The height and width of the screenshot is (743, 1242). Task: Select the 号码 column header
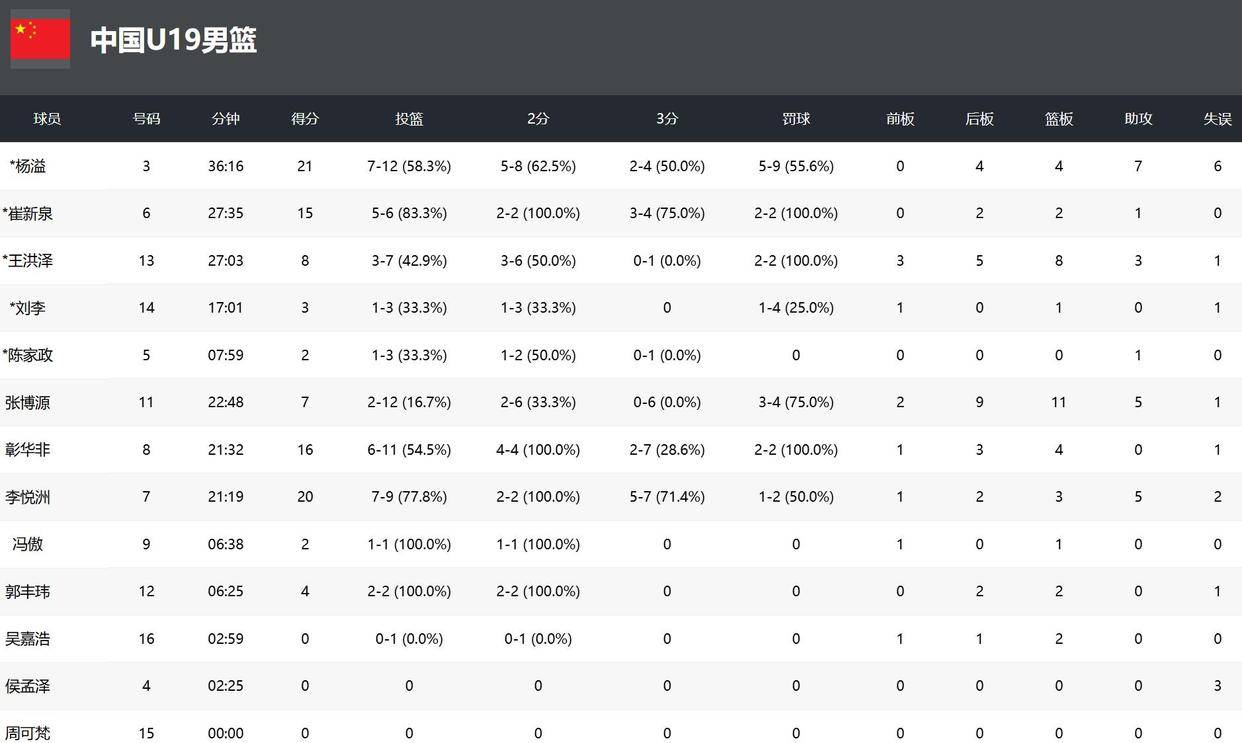[146, 119]
